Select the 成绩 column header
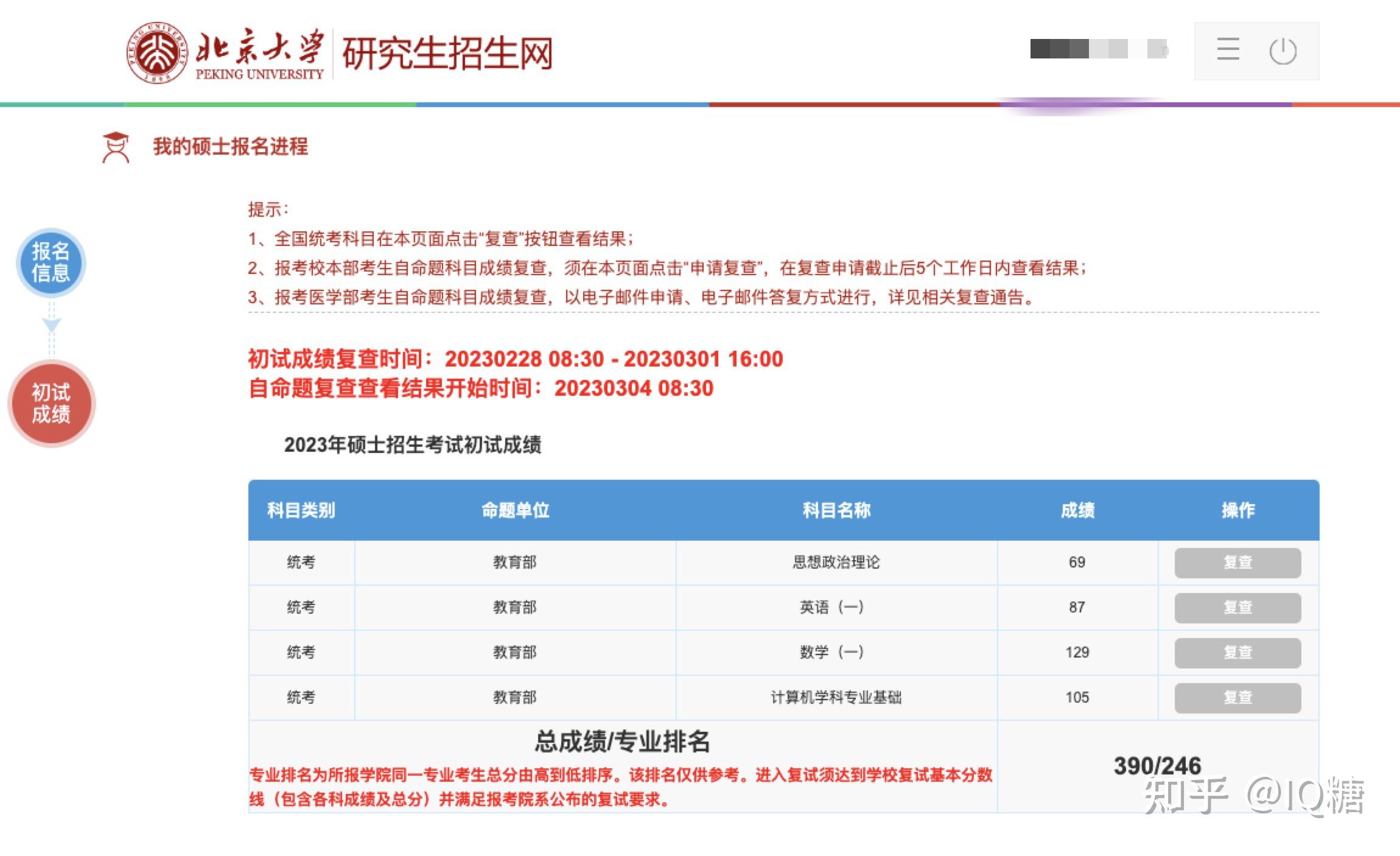The width and height of the screenshot is (1400, 856). [x=1077, y=510]
